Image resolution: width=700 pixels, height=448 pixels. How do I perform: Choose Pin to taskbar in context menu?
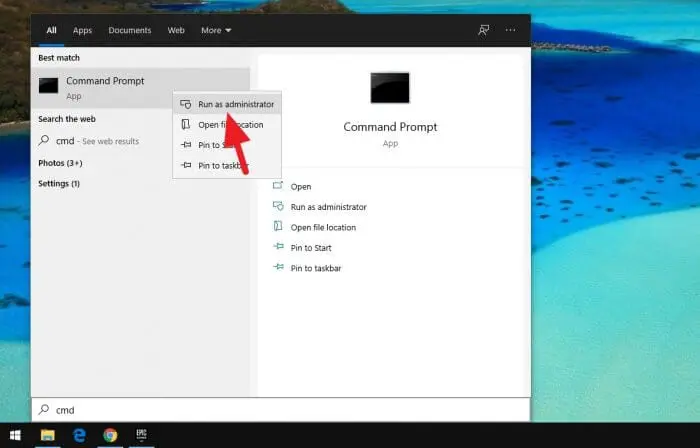(227, 166)
